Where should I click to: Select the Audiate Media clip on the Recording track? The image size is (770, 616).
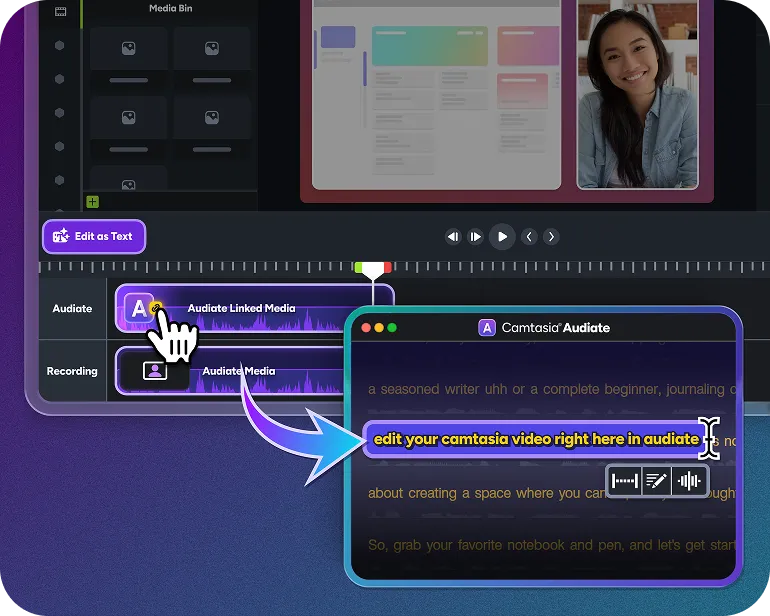click(x=231, y=371)
